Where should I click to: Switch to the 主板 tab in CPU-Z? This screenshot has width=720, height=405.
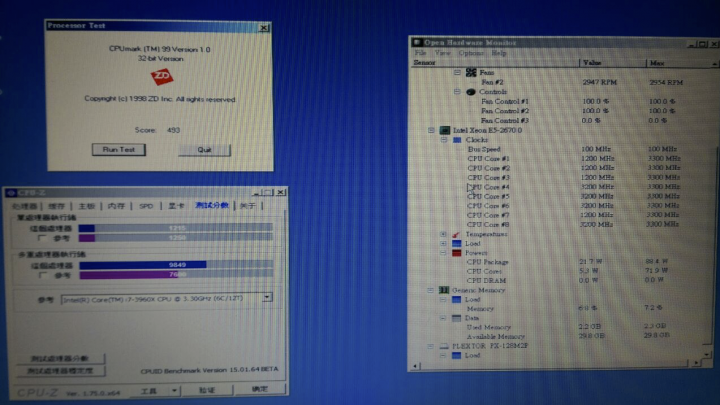pyautogui.click(x=86, y=206)
